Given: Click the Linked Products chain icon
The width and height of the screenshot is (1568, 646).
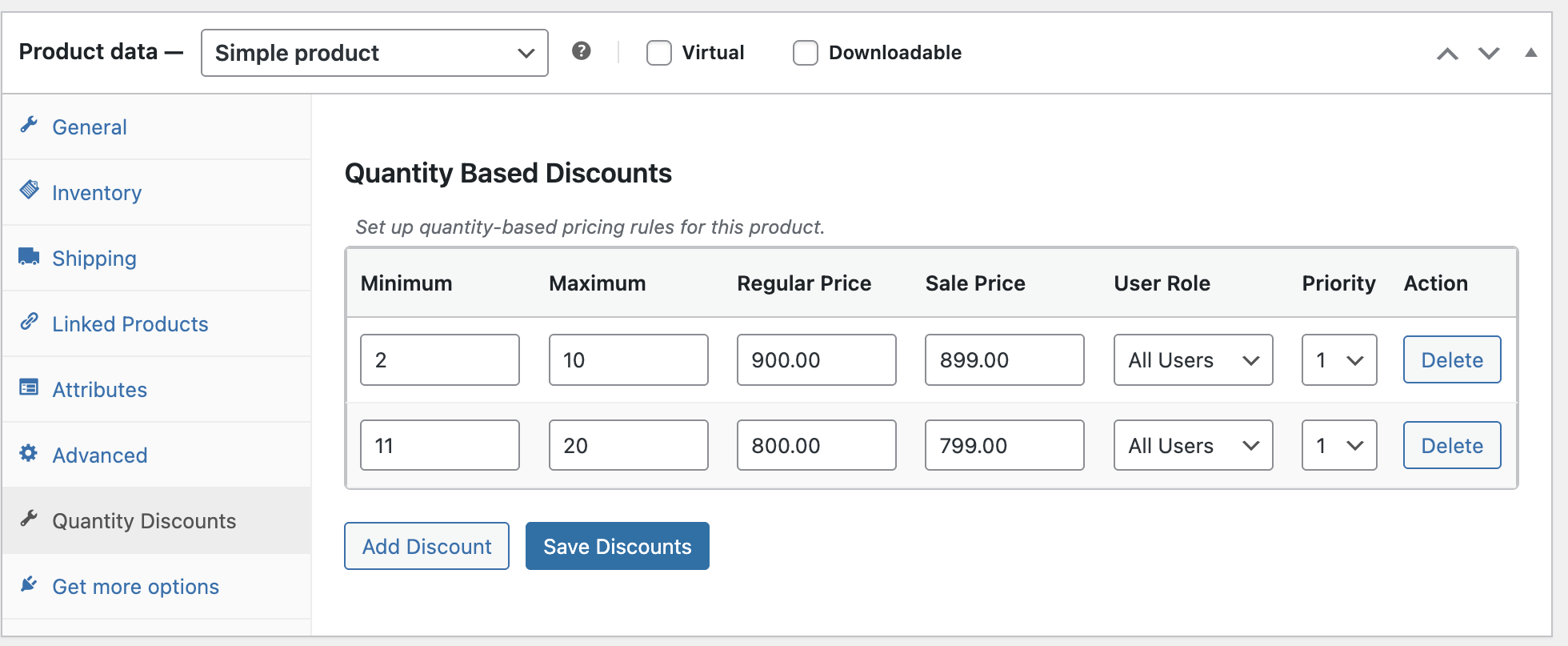Looking at the screenshot, I should [29, 322].
